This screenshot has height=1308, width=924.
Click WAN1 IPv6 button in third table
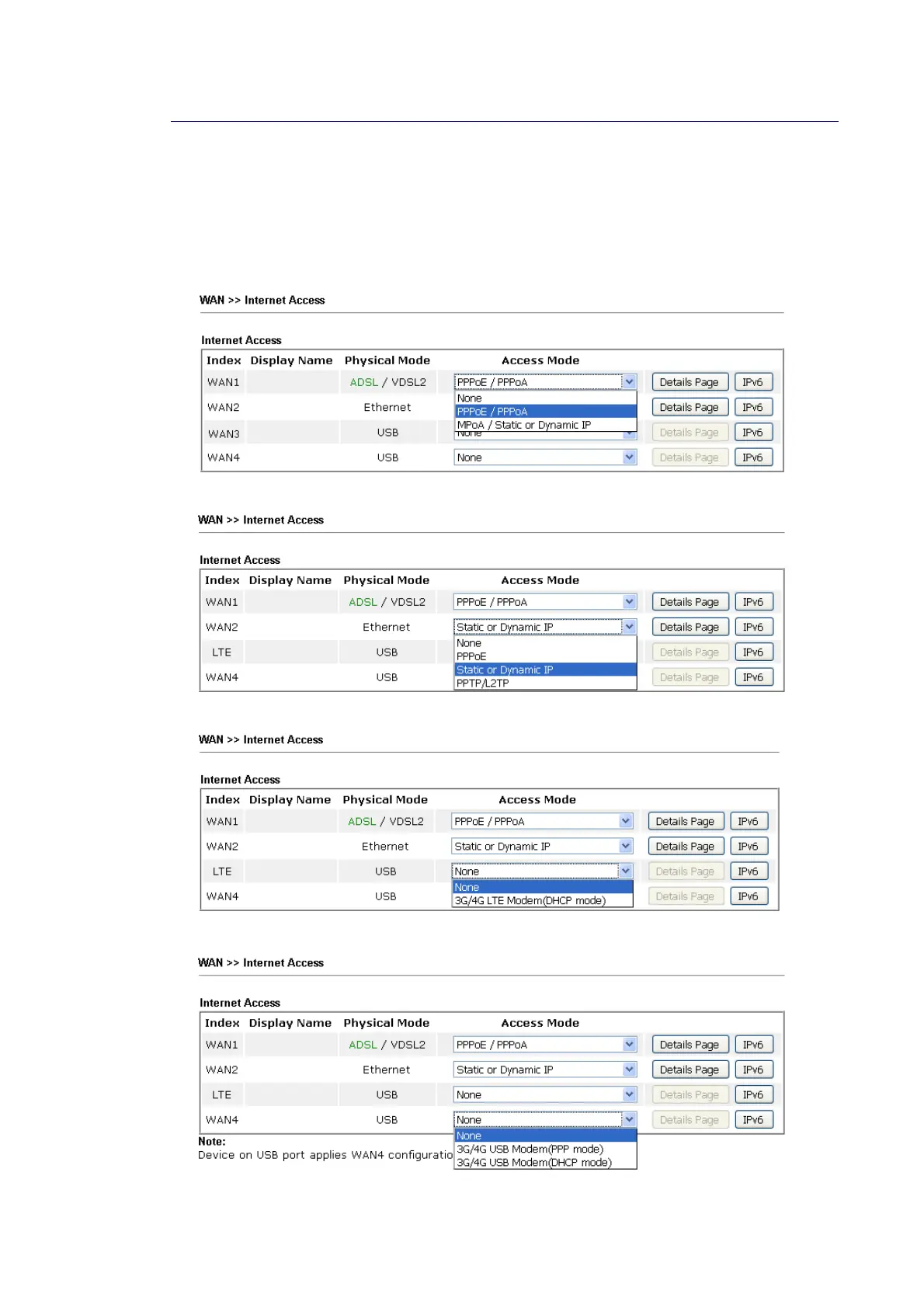coord(748,821)
